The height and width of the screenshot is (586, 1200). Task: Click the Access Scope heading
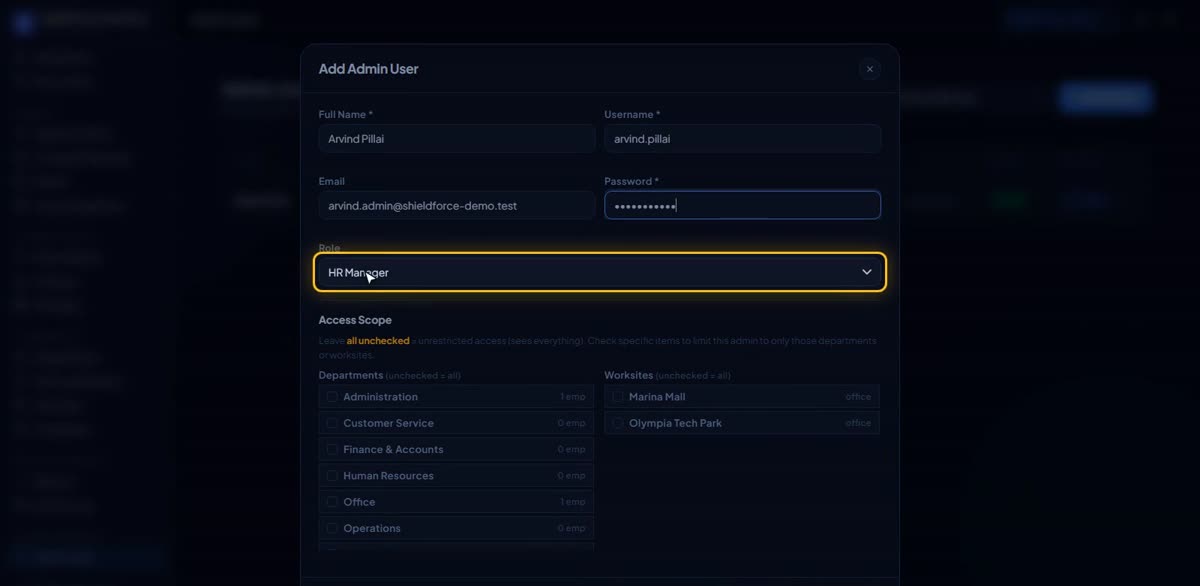pos(355,320)
